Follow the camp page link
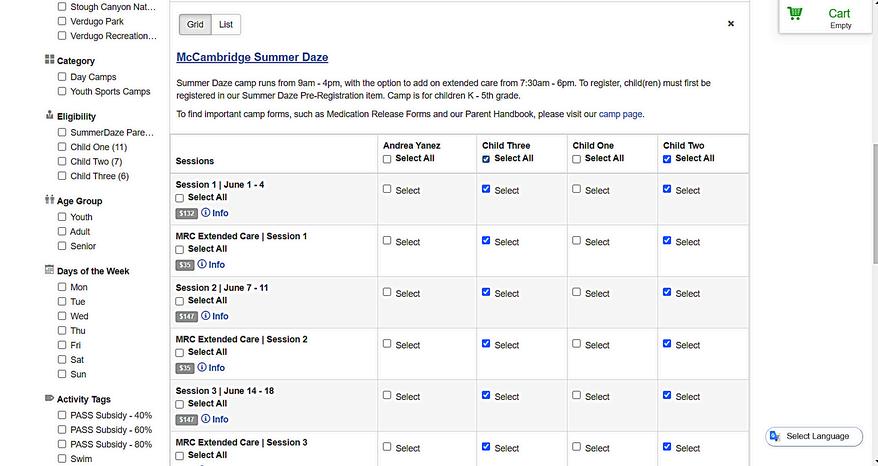Image resolution: width=878 pixels, height=466 pixels. coord(620,114)
